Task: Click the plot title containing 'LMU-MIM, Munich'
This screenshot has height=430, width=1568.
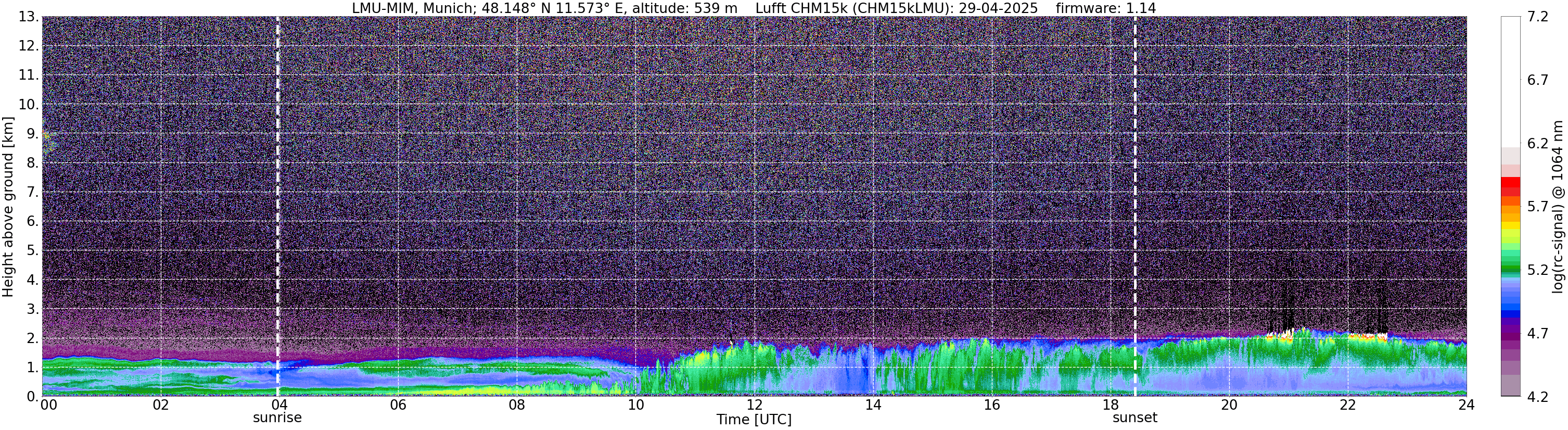Action: (754, 8)
